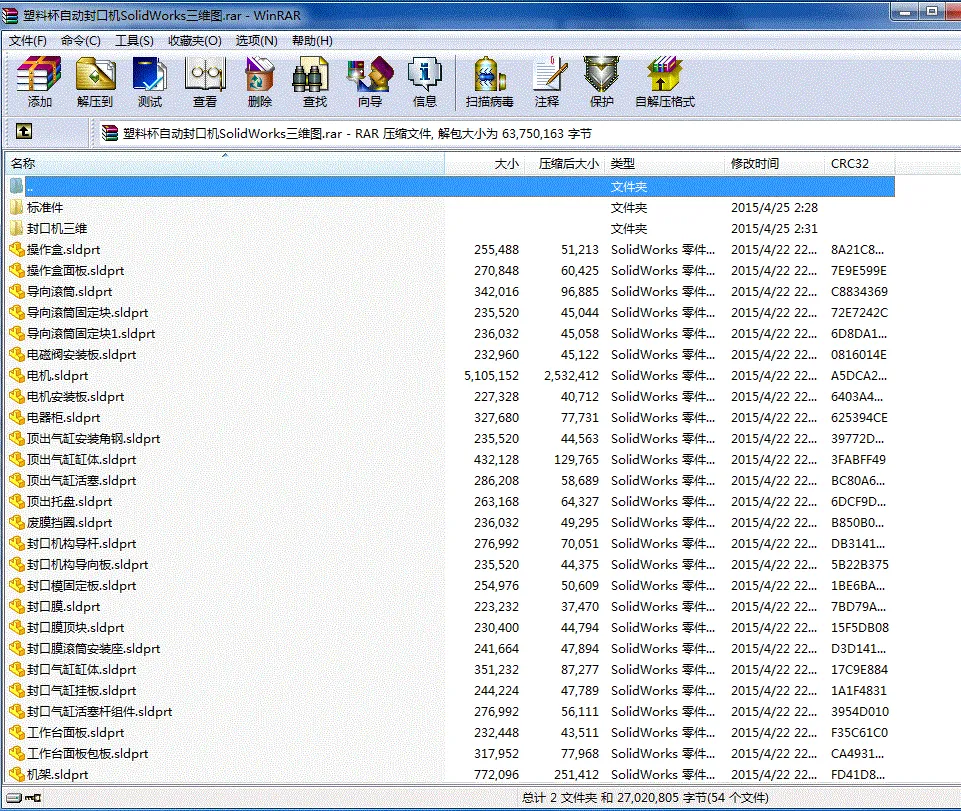Click the 机架.sldprt file icon

17,774
